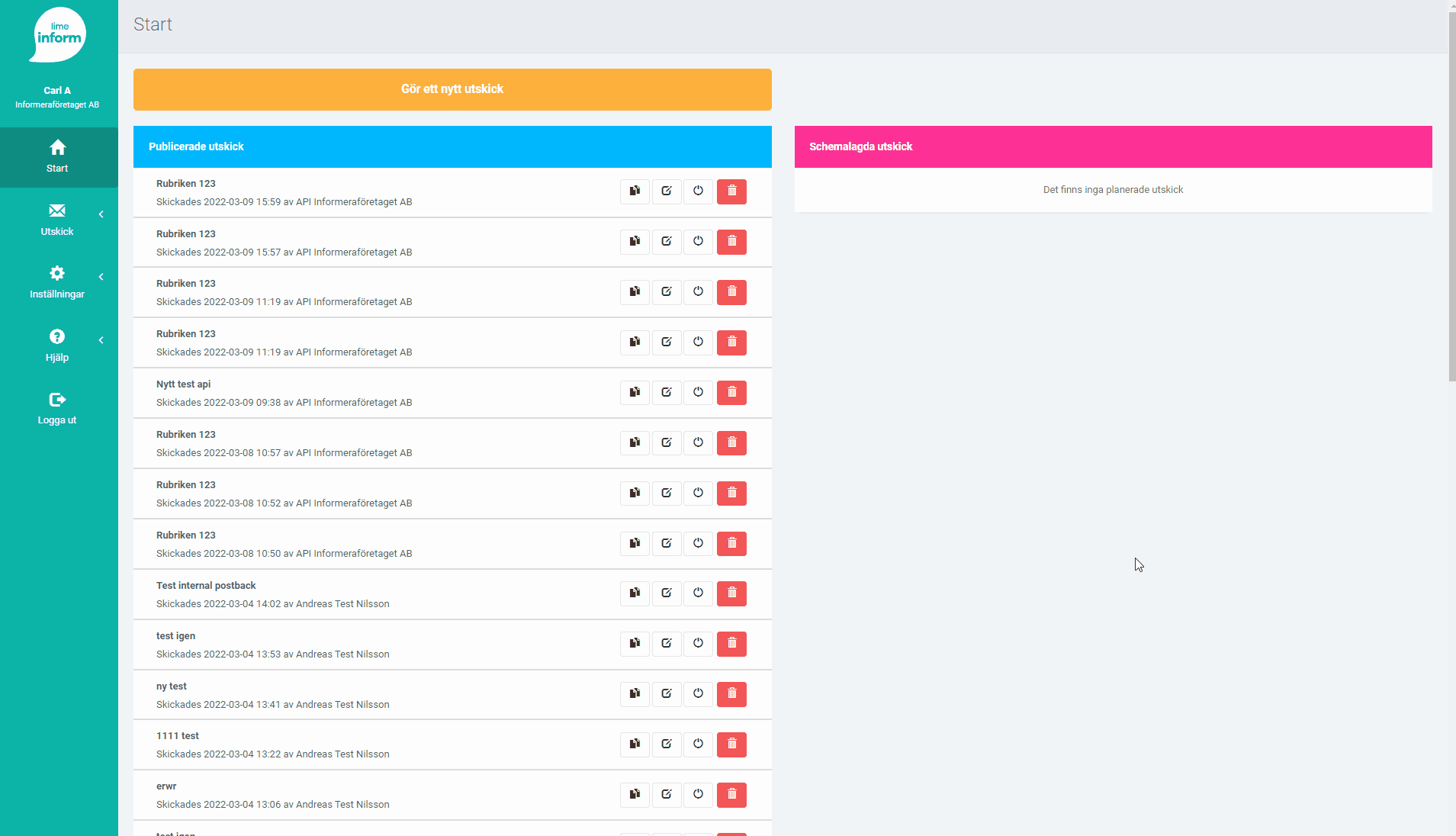Image resolution: width=1456 pixels, height=836 pixels.
Task: Edit the Rubriken 123 sent 10:50
Action: pos(667,544)
